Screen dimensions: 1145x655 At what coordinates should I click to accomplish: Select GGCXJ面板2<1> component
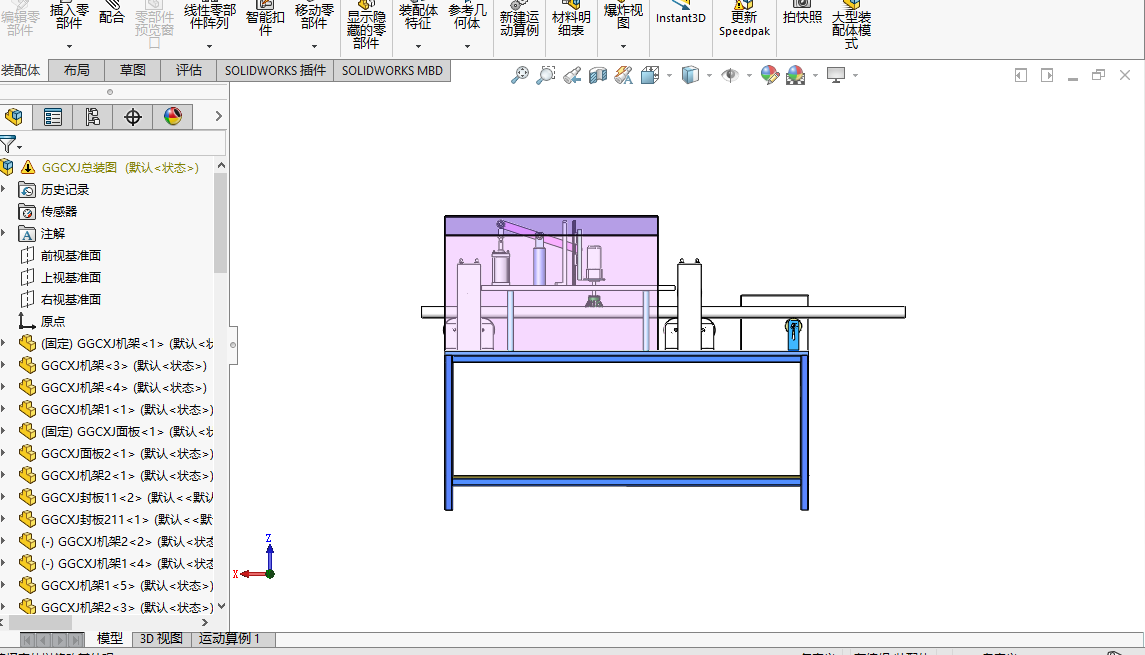(127, 453)
